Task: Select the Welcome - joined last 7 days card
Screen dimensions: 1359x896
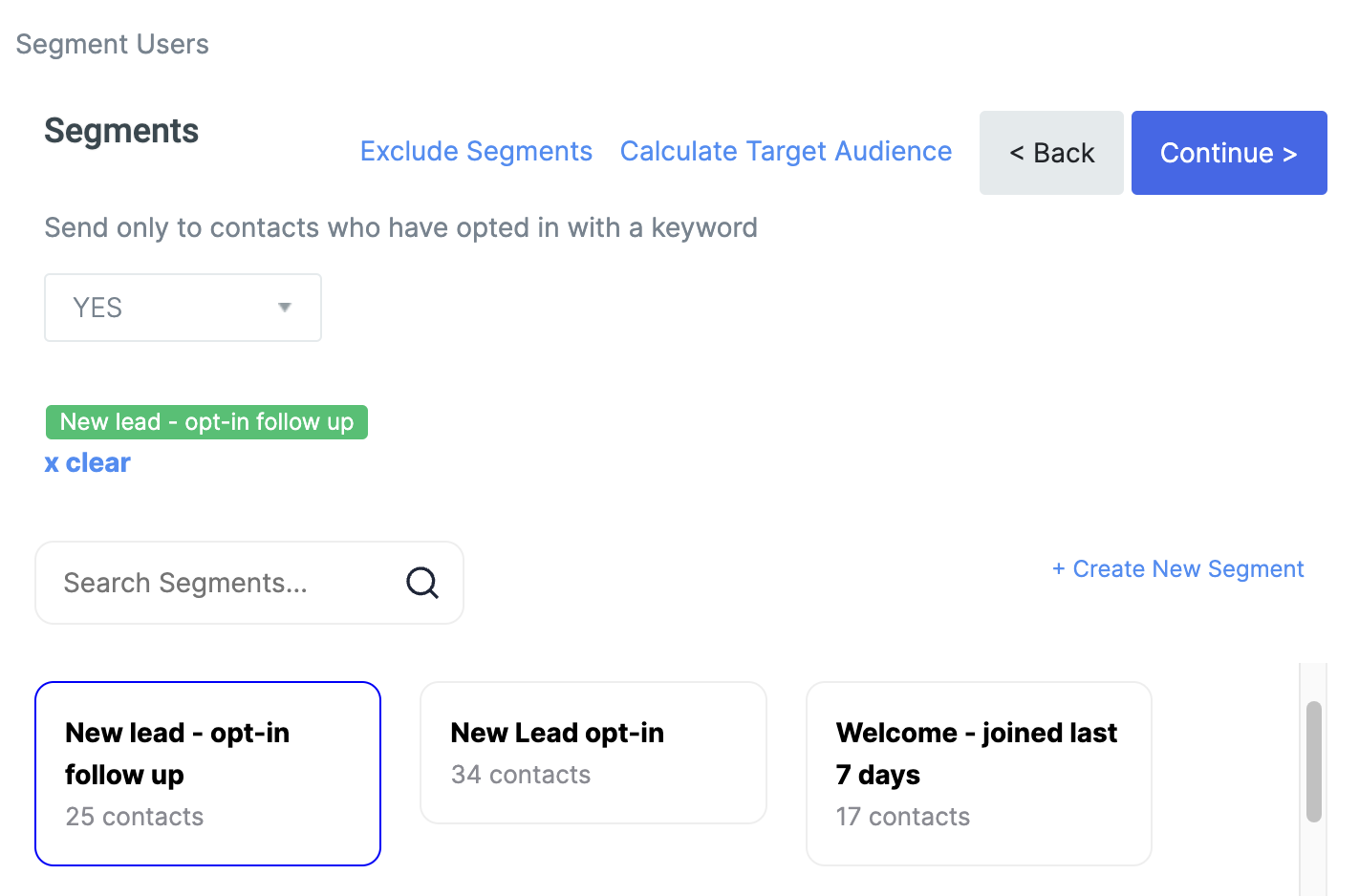Action: [x=979, y=774]
